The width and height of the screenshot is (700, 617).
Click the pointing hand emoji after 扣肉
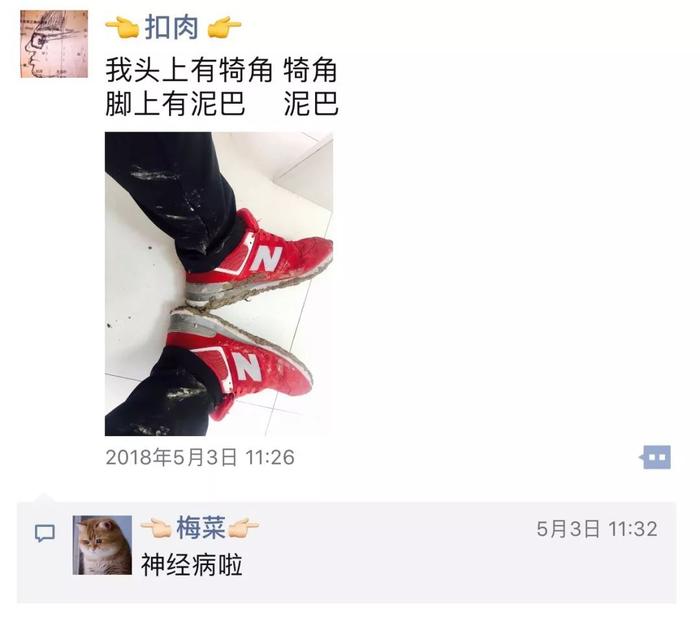coord(225,28)
